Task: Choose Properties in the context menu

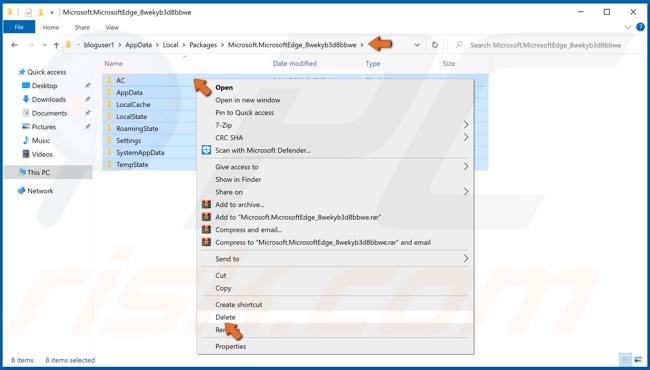Action: click(x=335, y=346)
